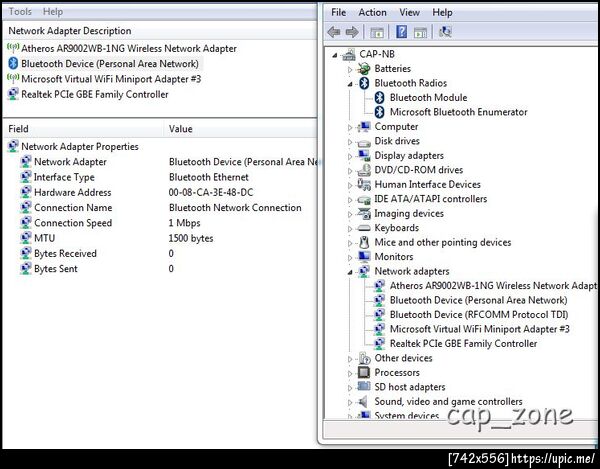Collapse the Network adapters node
Image resolution: width=600 pixels, height=469 pixels.
tap(350, 272)
